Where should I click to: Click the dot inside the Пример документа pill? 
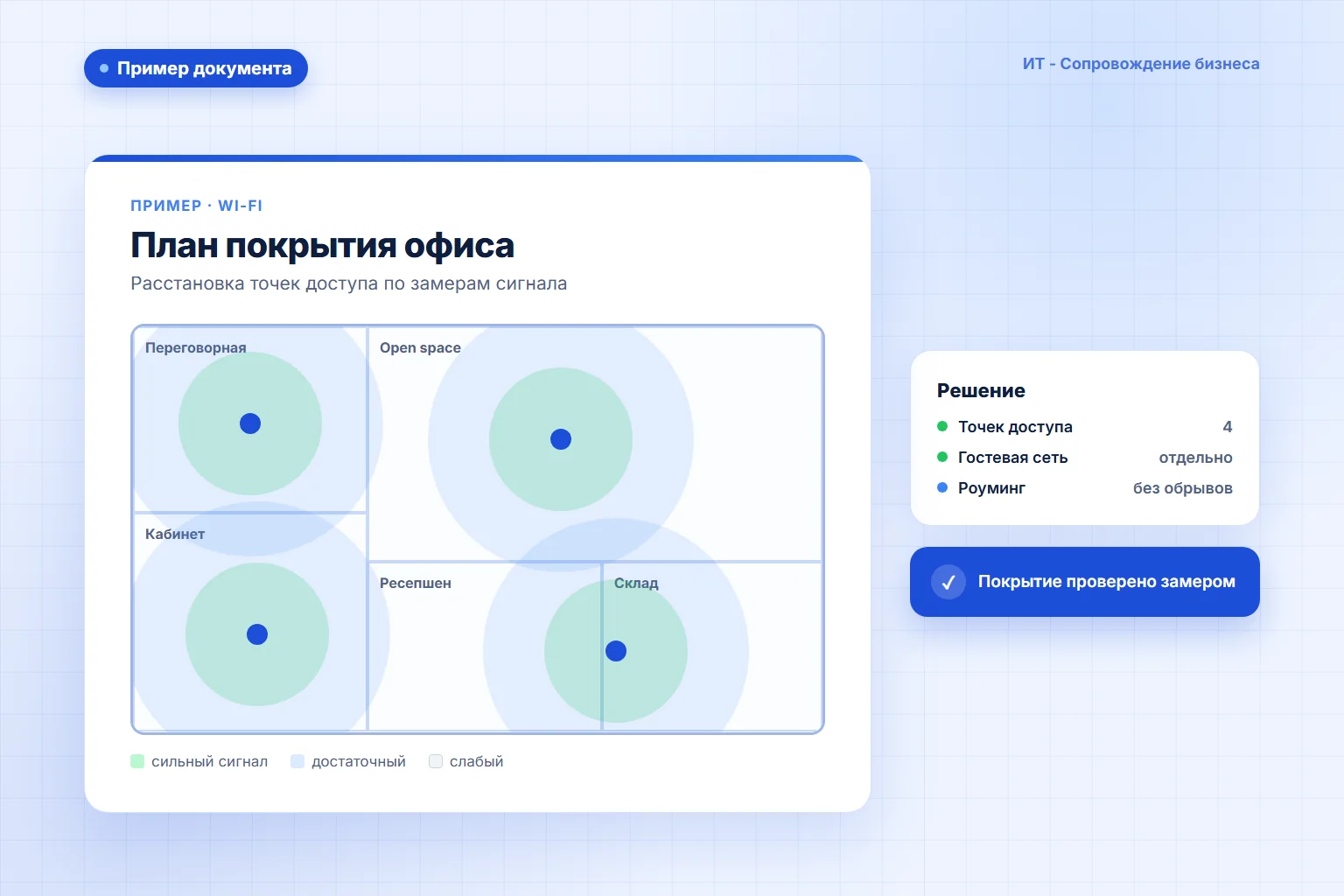click(104, 68)
